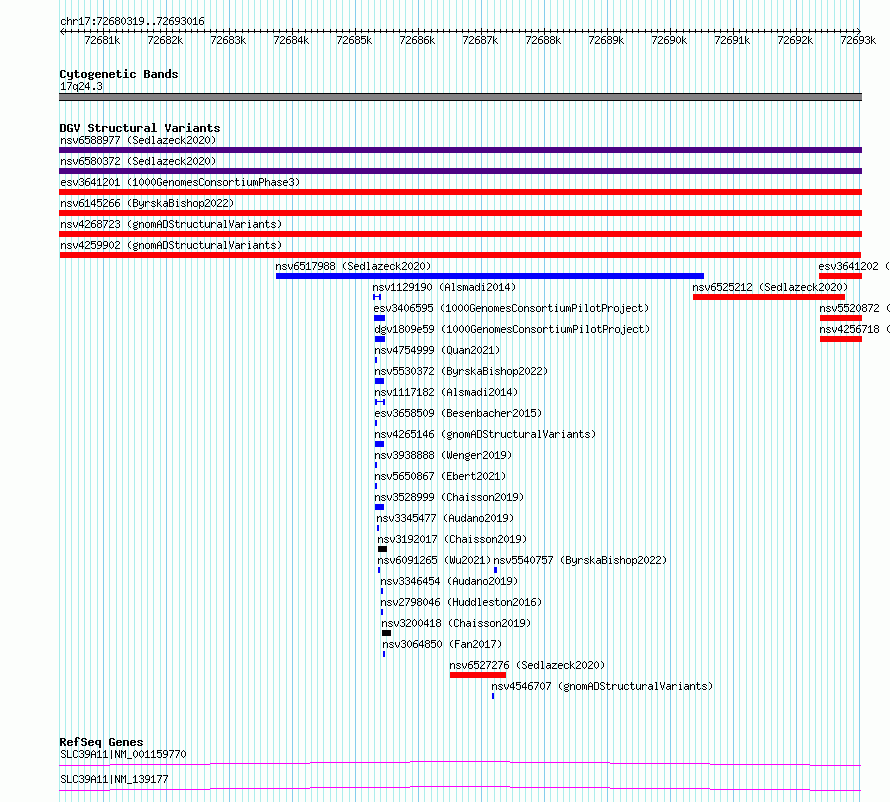The image size is (890, 802).
Task: Click the nsv5650867 (Ebert2021) label
Action: (x=440, y=476)
